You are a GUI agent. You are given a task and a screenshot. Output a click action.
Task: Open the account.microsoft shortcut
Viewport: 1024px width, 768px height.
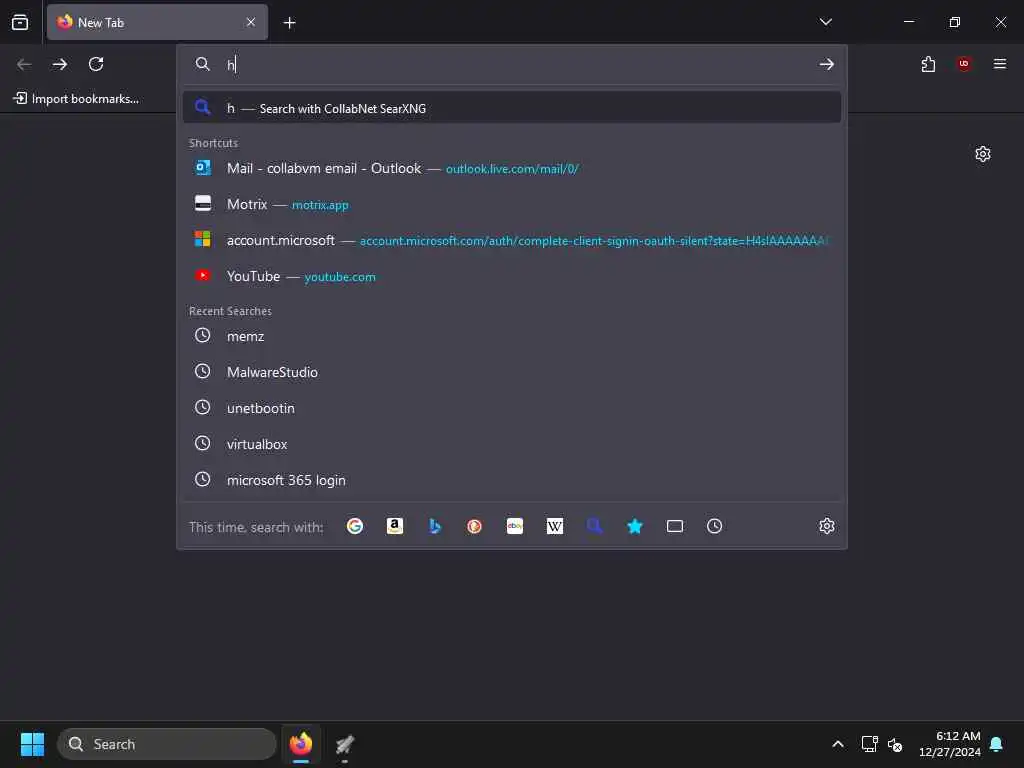click(512, 240)
